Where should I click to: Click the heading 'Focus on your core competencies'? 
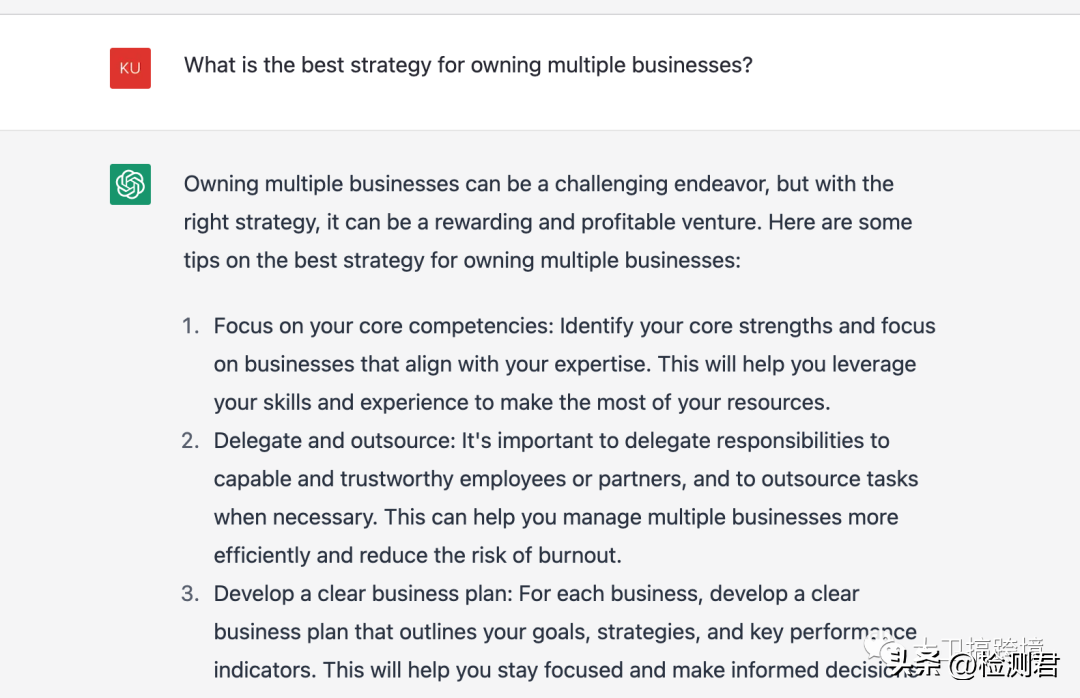[384, 326]
